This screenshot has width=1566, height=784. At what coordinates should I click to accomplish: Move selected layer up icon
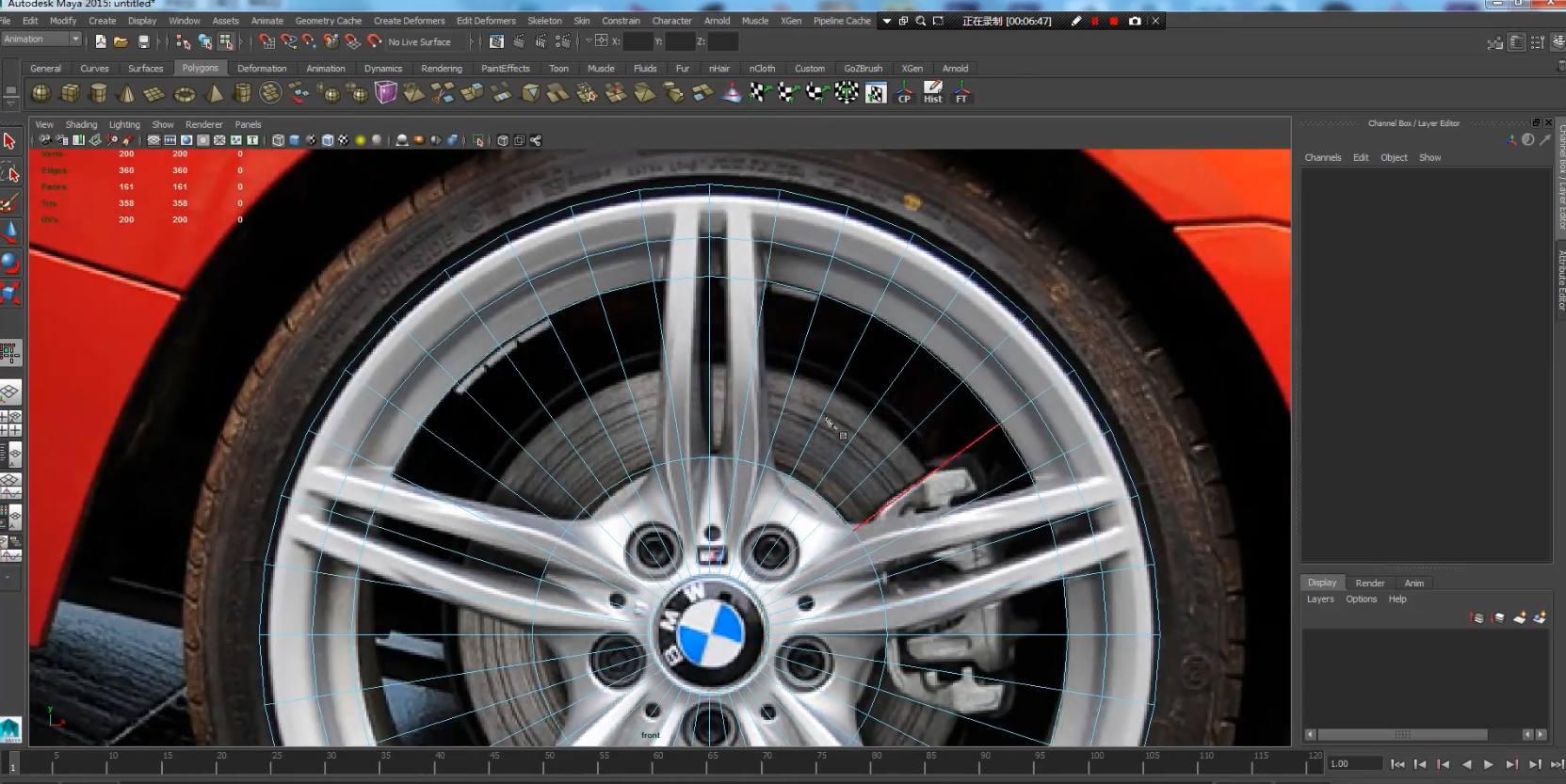(x=1477, y=617)
